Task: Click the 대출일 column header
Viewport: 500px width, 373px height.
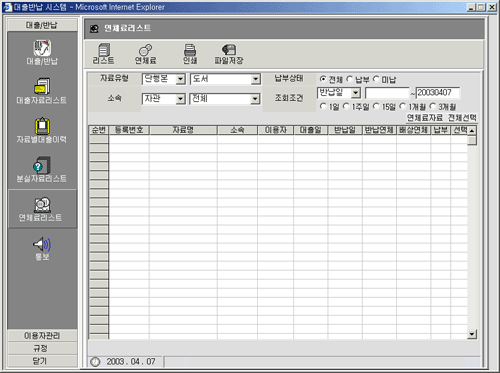Action: point(311,130)
